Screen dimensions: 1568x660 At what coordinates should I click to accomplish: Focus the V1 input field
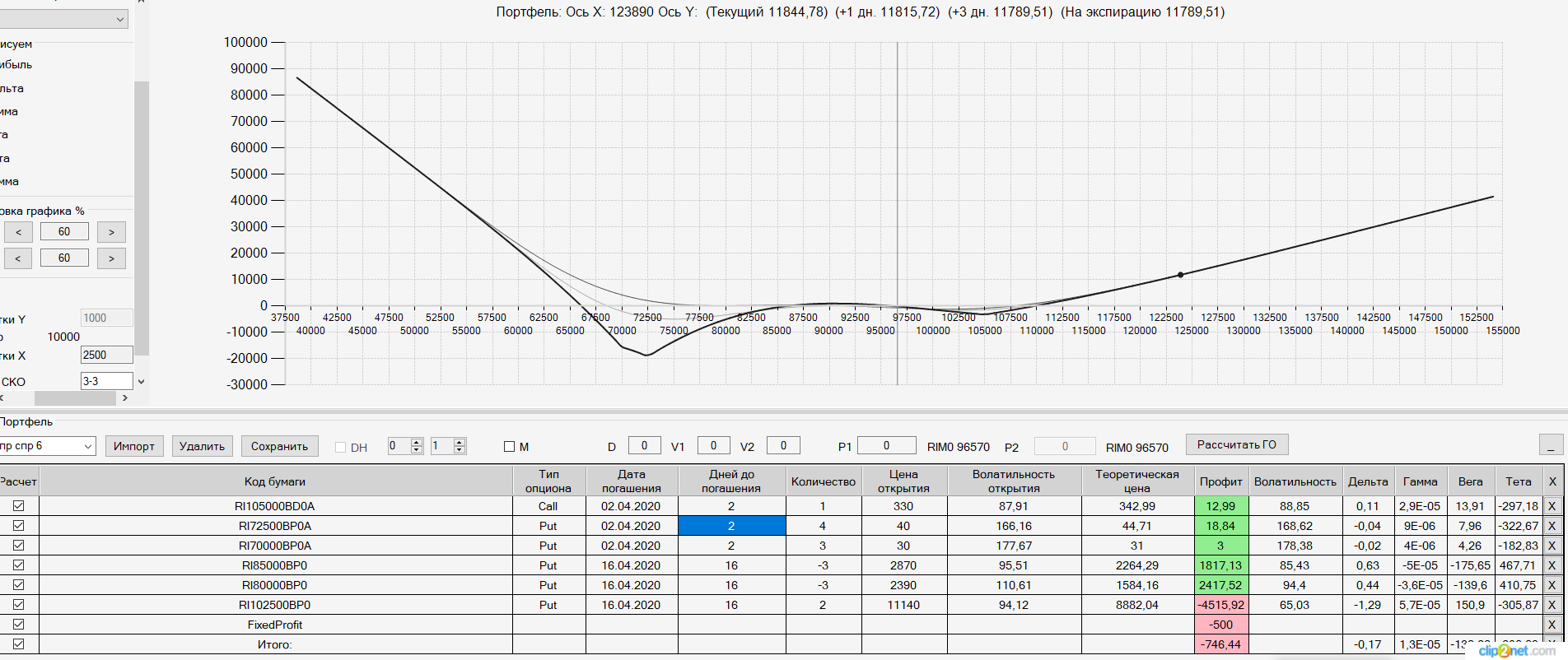click(x=713, y=445)
